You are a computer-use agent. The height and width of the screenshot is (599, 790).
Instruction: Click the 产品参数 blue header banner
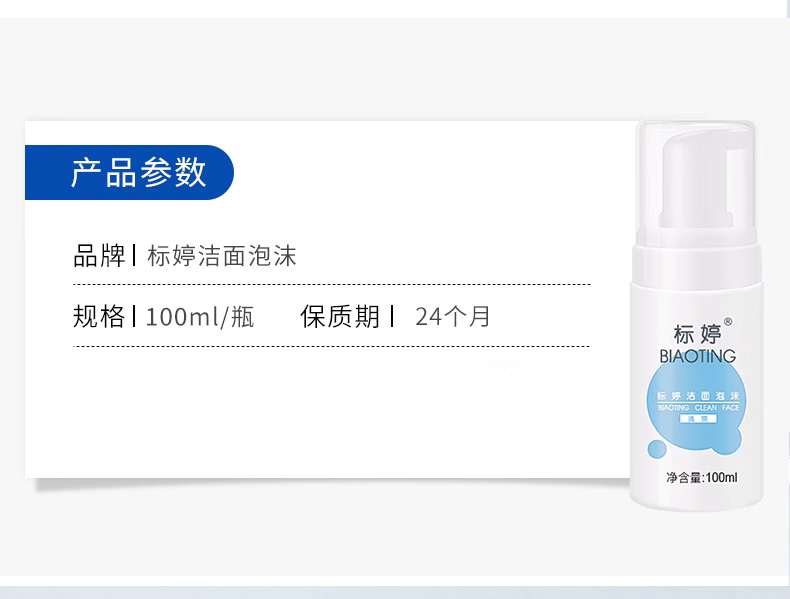(x=129, y=172)
